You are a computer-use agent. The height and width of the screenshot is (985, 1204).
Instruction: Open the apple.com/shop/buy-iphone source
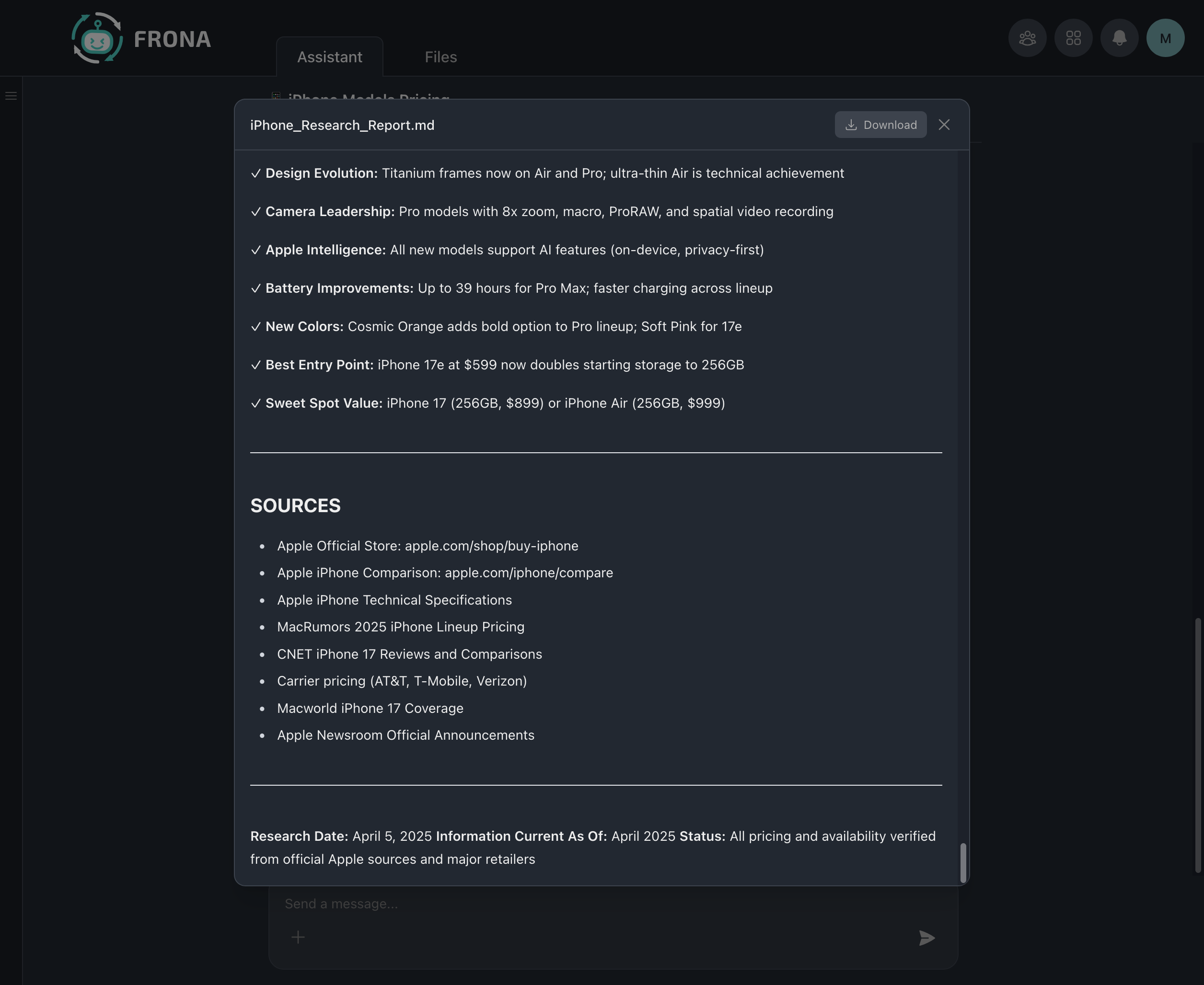pos(428,545)
